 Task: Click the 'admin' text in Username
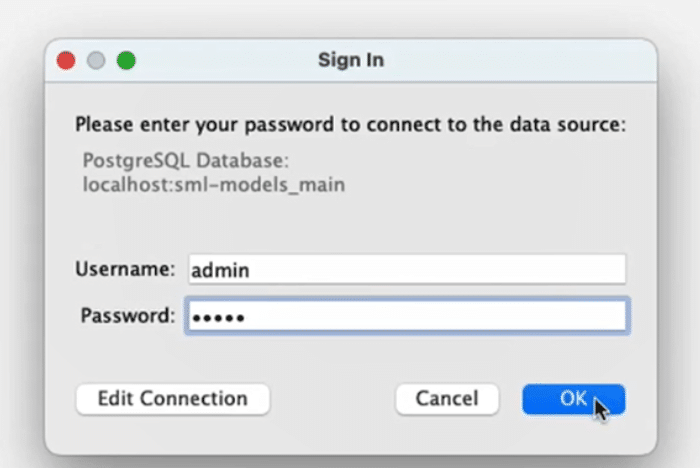220,270
